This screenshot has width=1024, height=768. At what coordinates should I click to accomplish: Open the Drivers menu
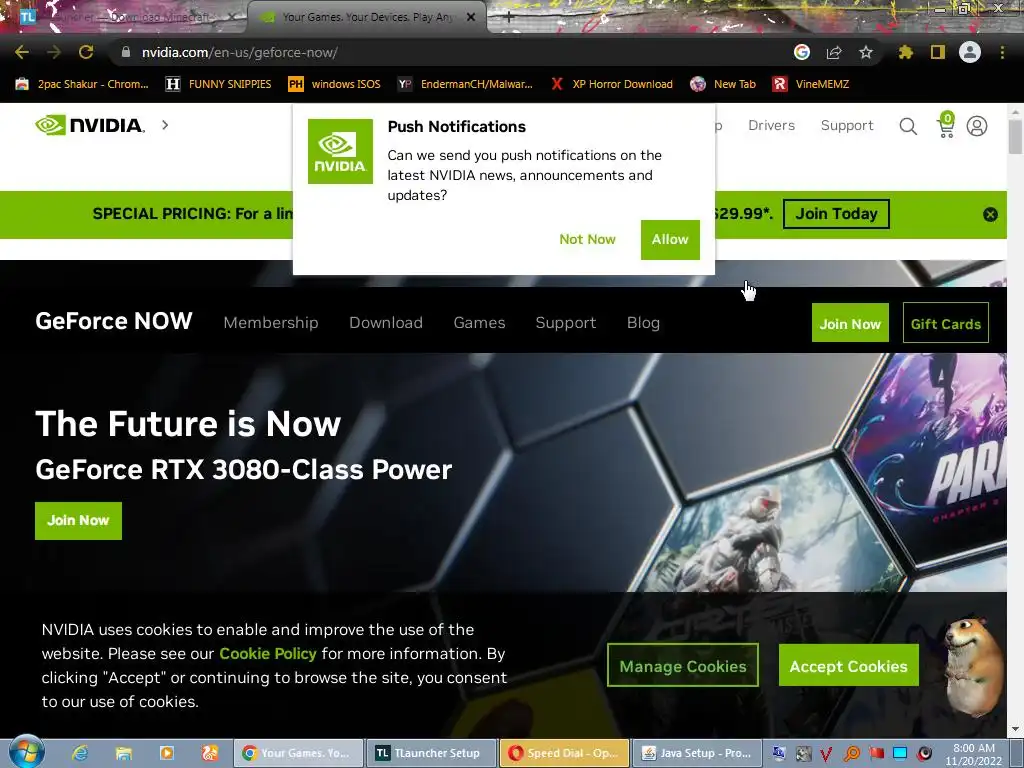[771, 125]
